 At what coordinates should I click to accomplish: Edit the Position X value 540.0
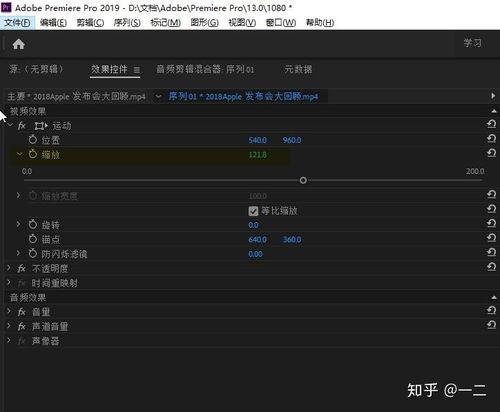257,140
